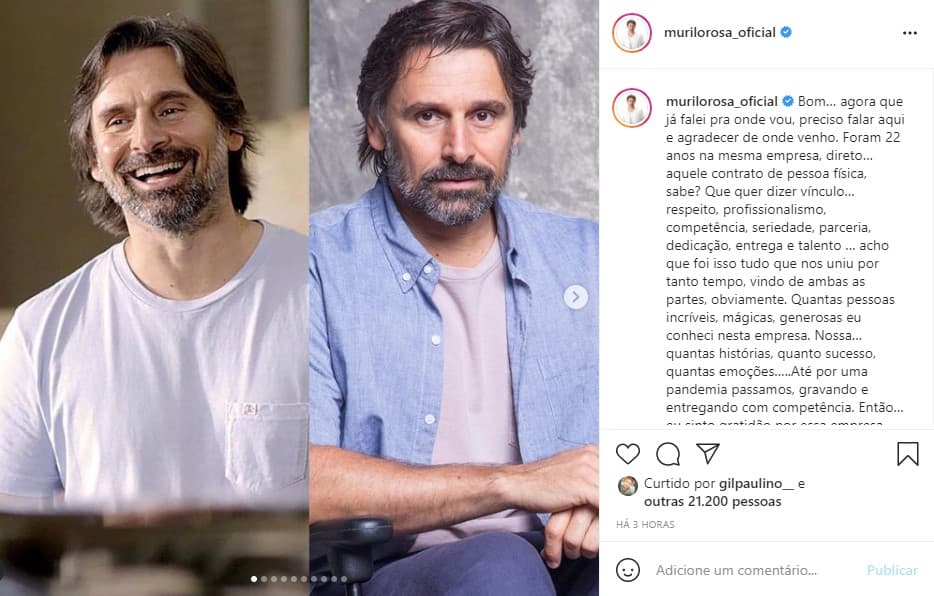Click the small liker avatar near Curtido por
This screenshot has height=596, width=934.
[x=628, y=486]
